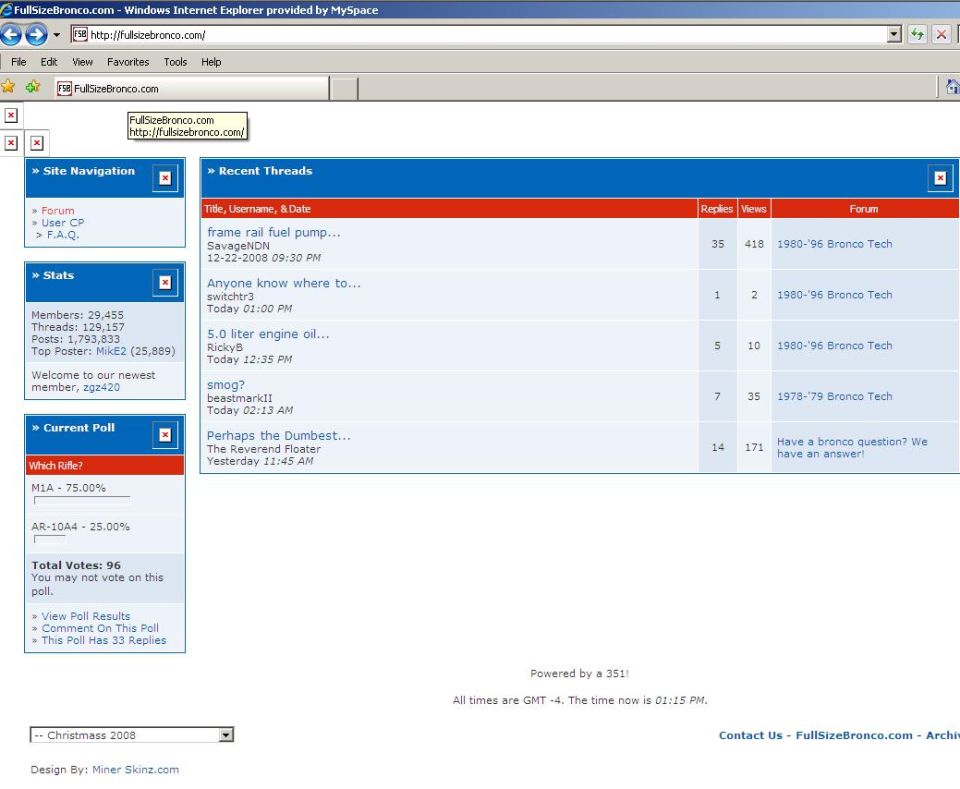Click the '418' views cell
The image size is (960, 789).
[x=754, y=244]
